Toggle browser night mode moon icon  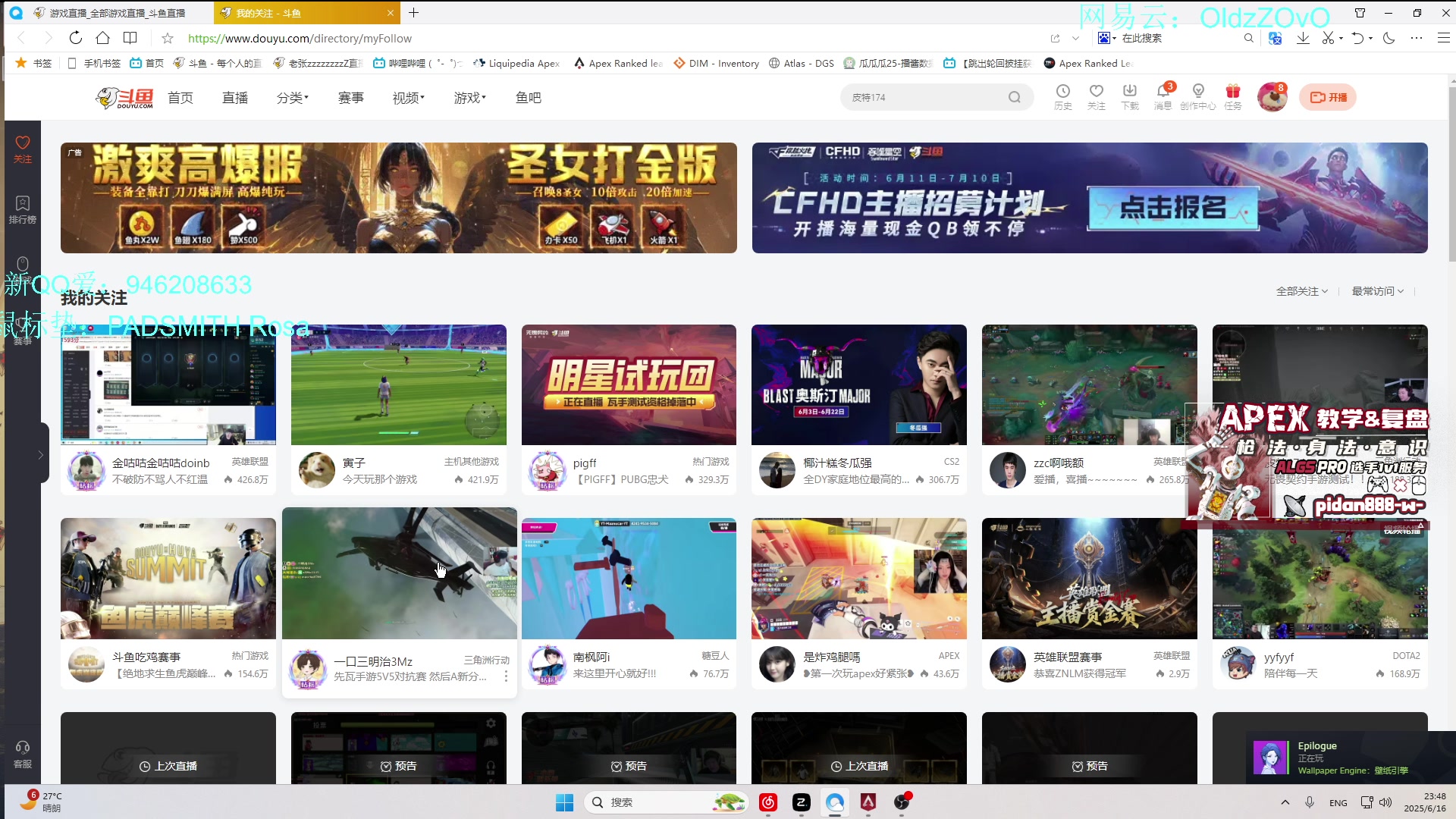[1389, 38]
